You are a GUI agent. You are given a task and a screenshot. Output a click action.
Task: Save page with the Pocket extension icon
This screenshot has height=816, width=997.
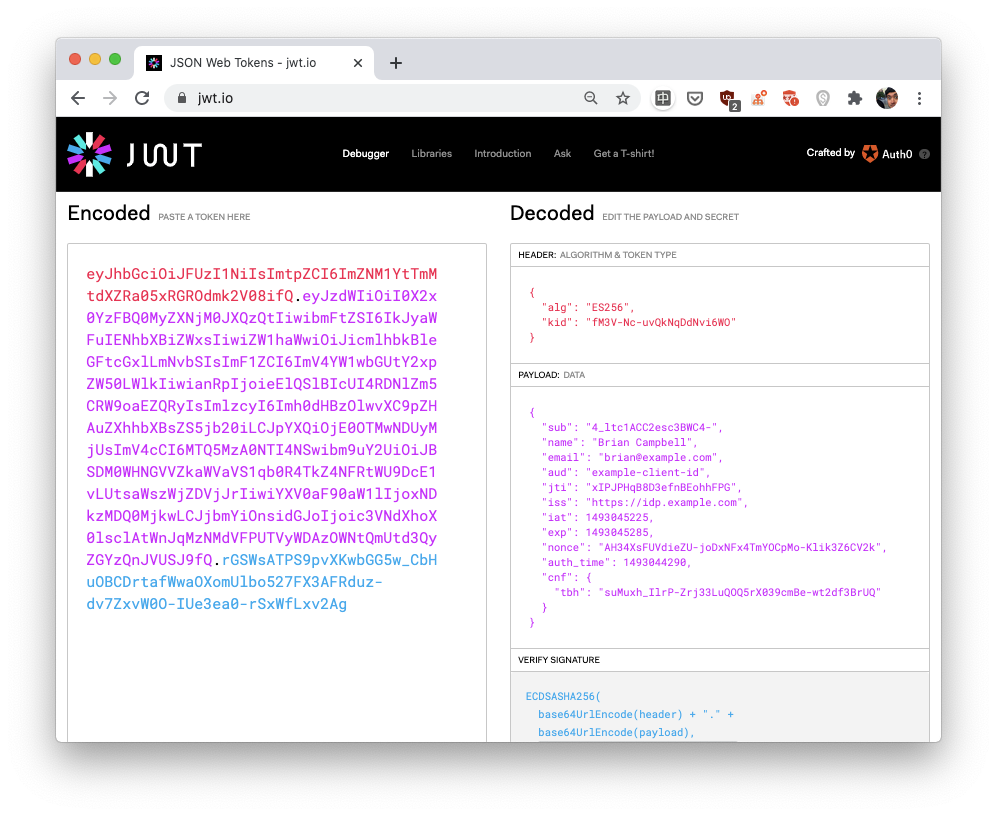[x=694, y=98]
